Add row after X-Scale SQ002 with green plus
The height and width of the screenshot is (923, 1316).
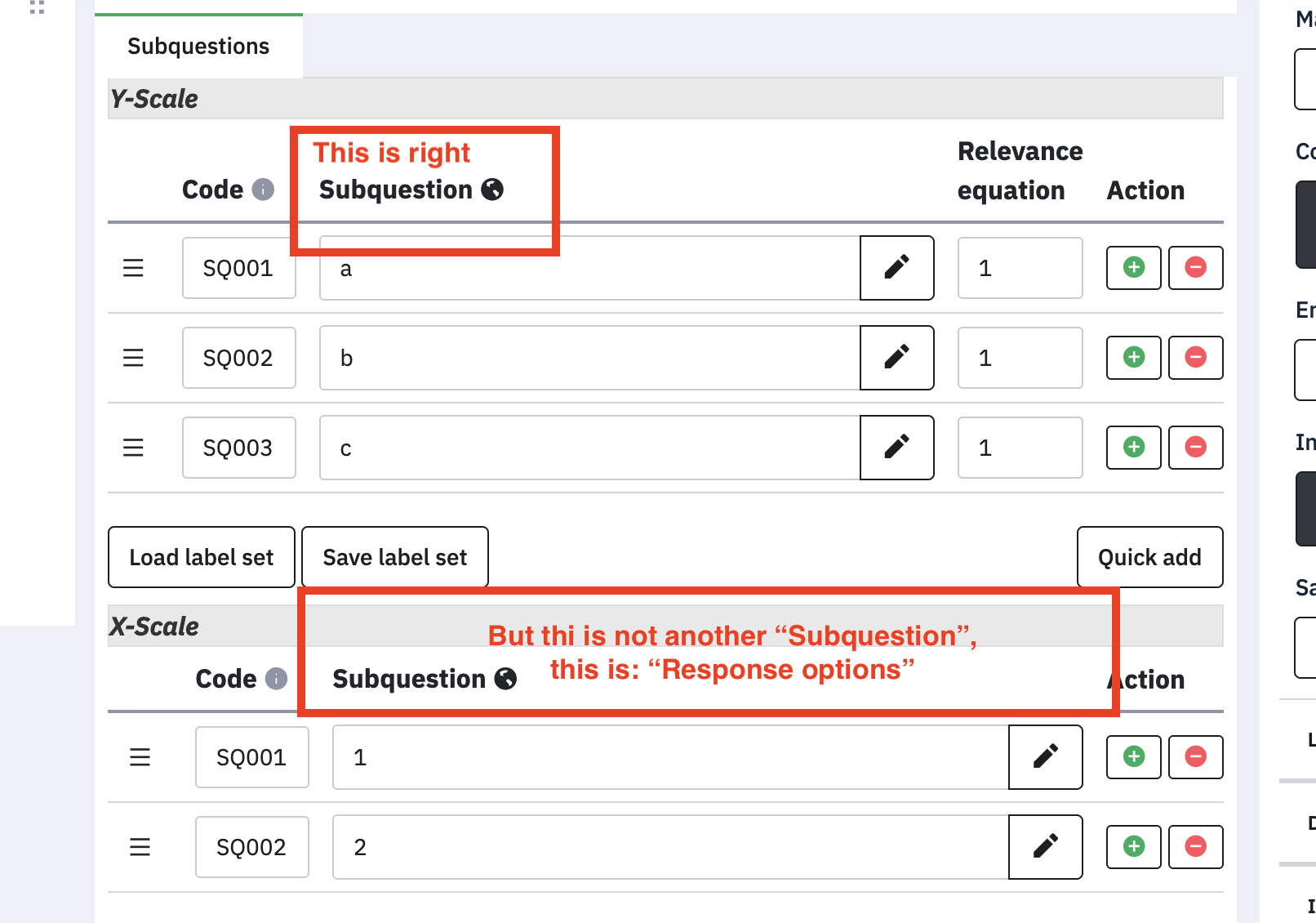tap(1133, 847)
